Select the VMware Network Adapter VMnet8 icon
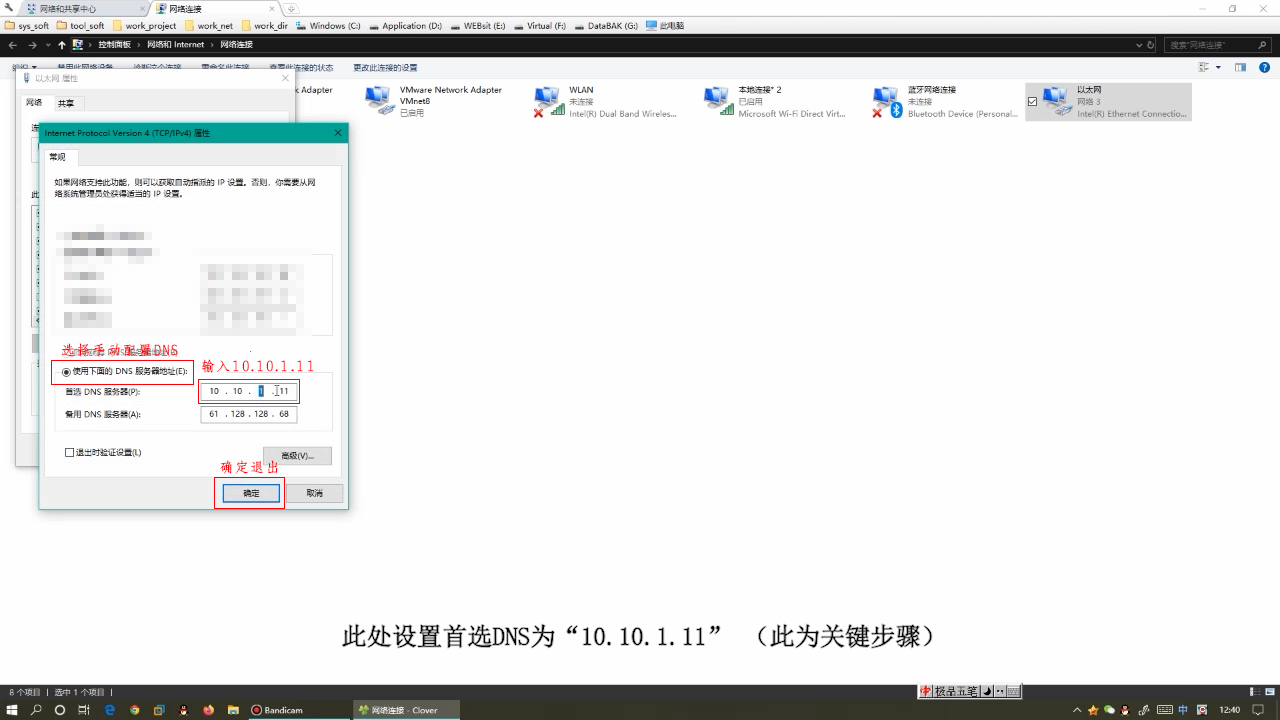The height and width of the screenshot is (720, 1280). pos(378,99)
